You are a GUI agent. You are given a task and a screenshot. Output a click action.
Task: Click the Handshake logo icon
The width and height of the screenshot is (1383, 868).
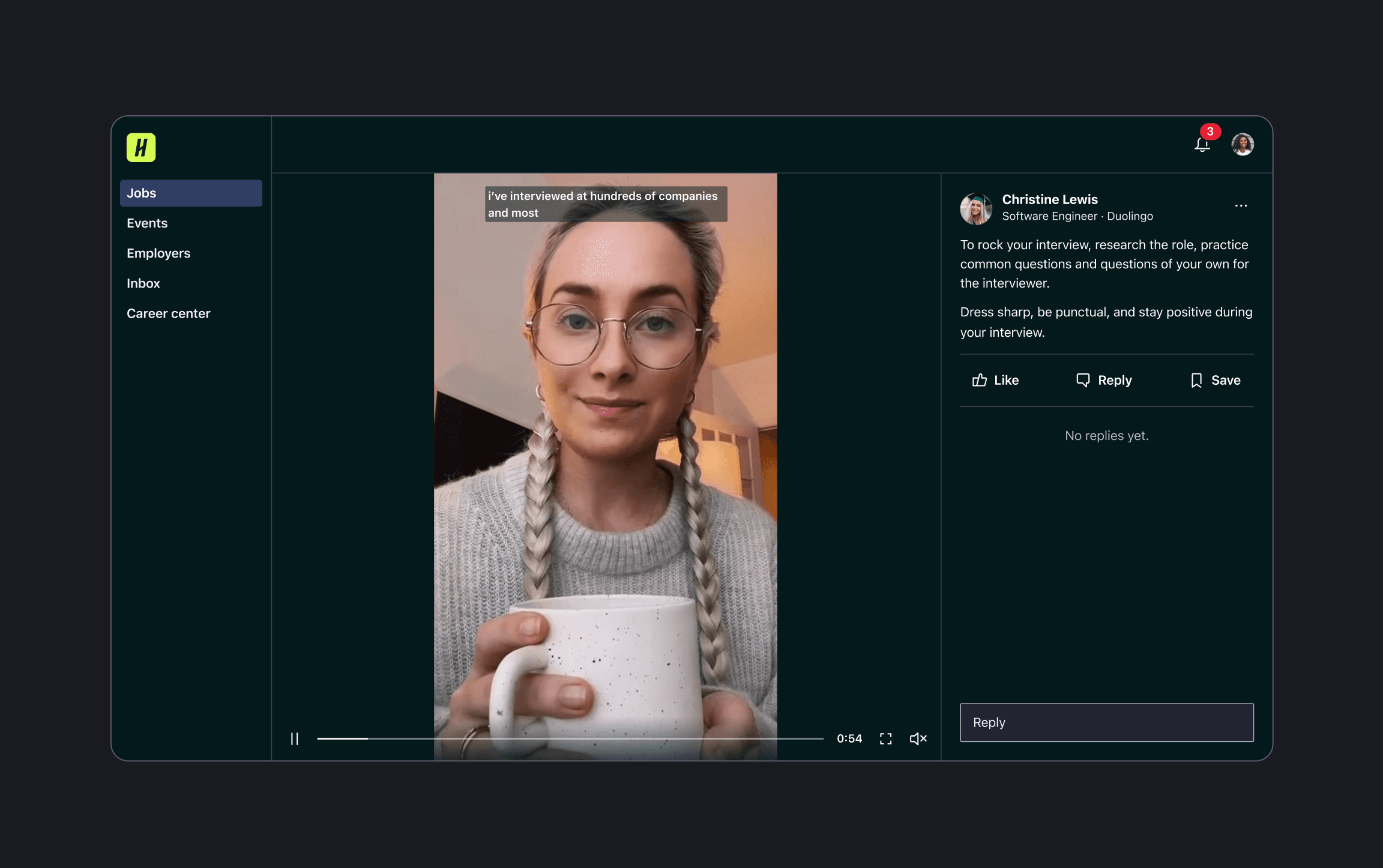click(141, 148)
